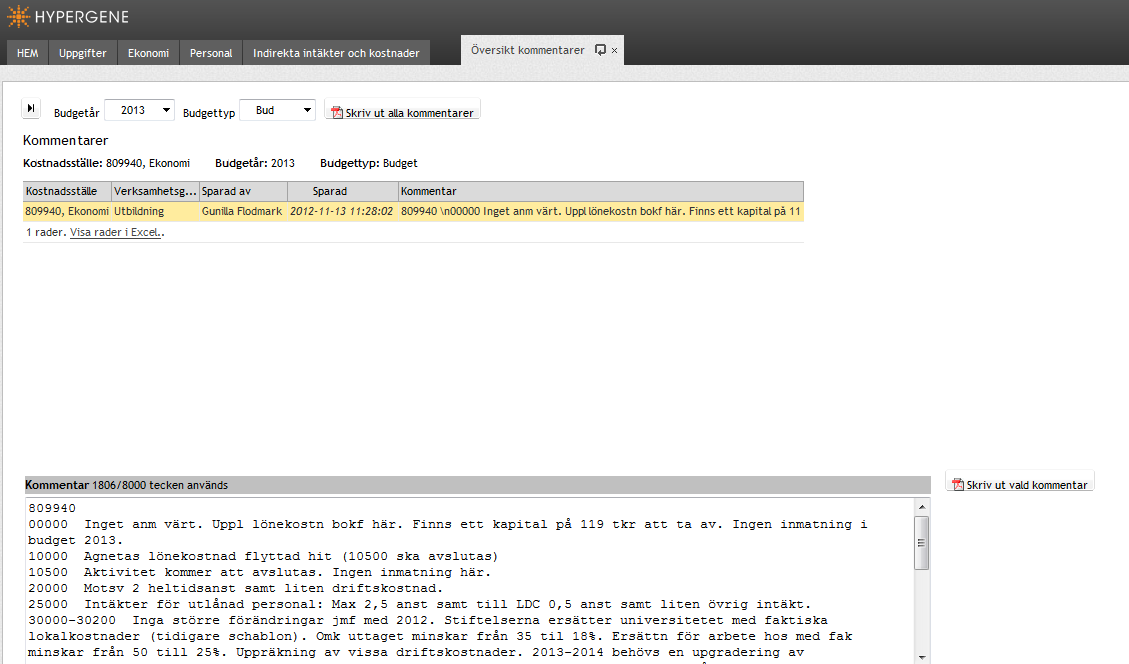Click the 'Kommentar 1806/8000 tecken används' bar
This screenshot has width=1129, height=664.
click(x=477, y=485)
